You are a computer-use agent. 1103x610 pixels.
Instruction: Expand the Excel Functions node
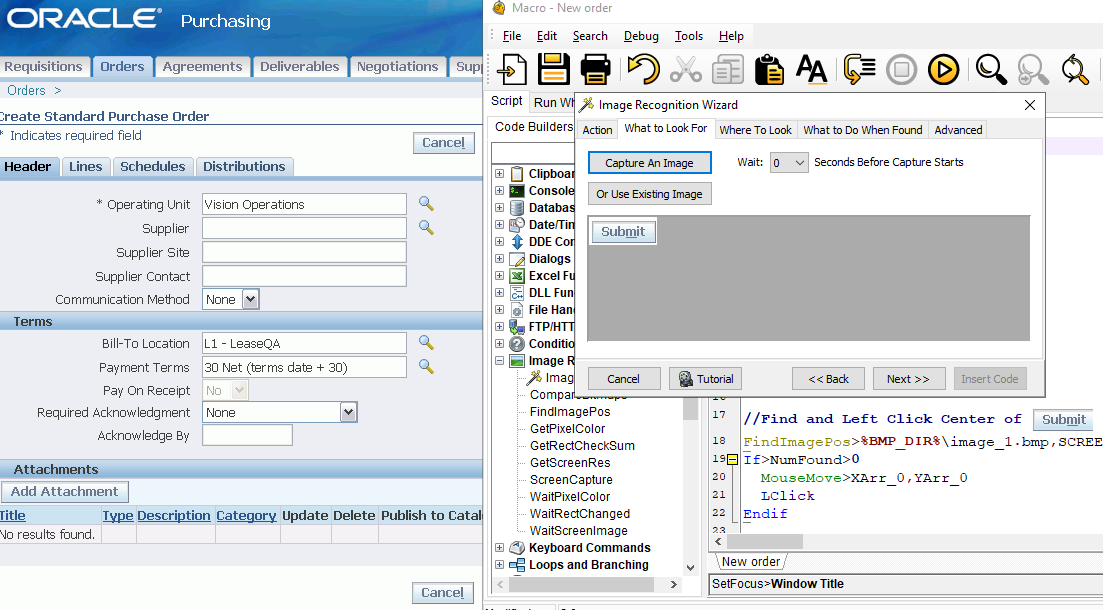499,276
